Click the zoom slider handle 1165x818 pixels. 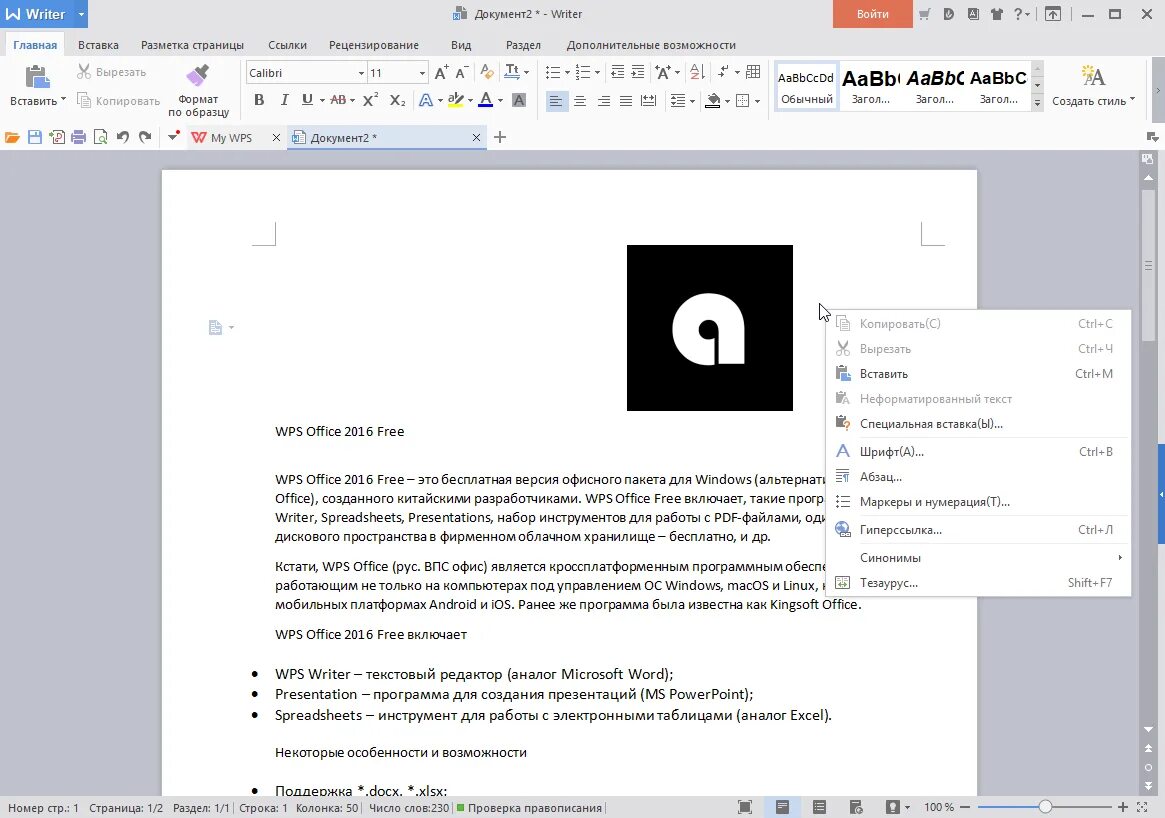coord(1045,807)
